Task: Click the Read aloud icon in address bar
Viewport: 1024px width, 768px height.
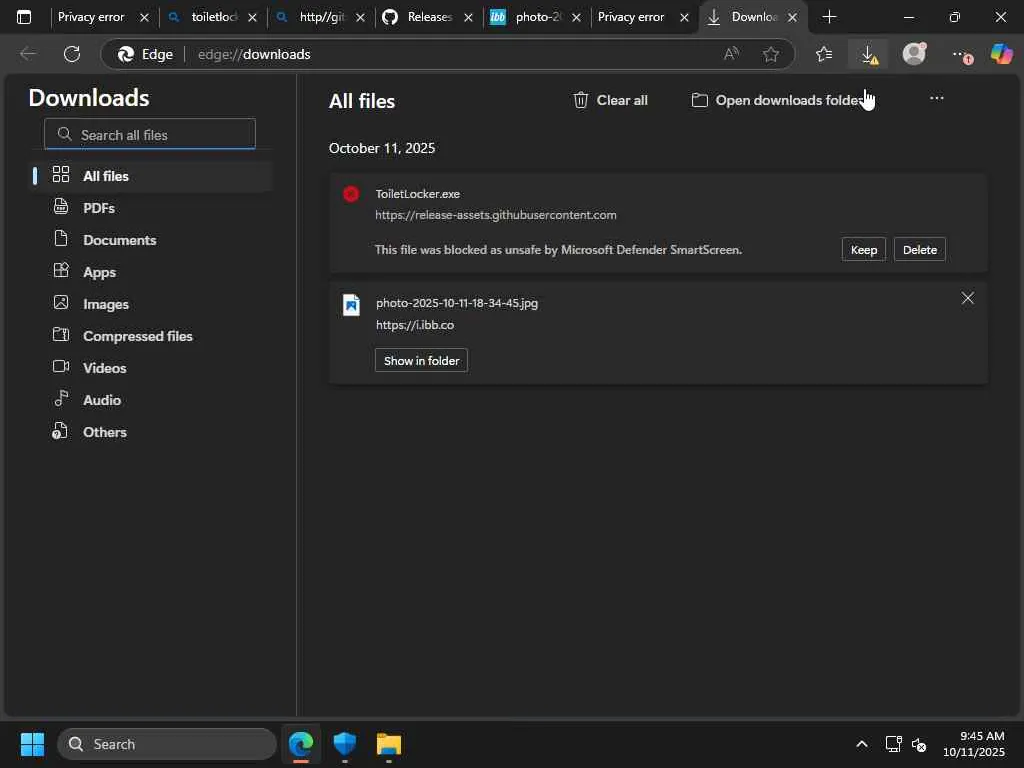Action: coord(731,54)
